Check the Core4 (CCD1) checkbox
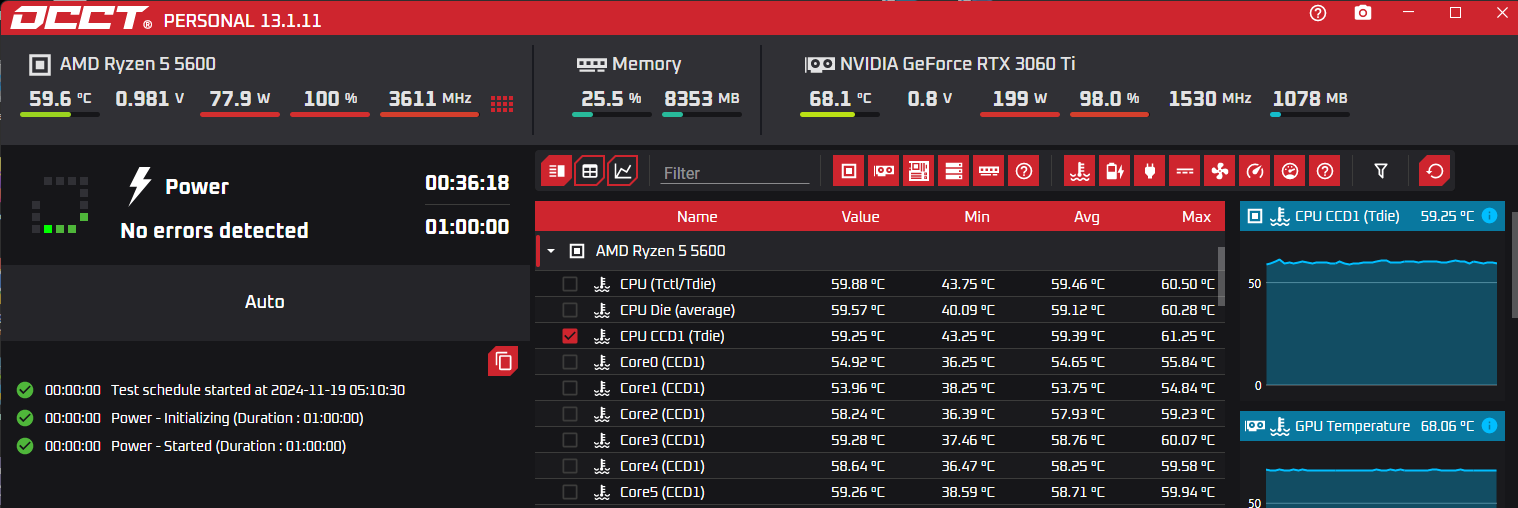Screen dimensions: 1518x508 click(570, 466)
